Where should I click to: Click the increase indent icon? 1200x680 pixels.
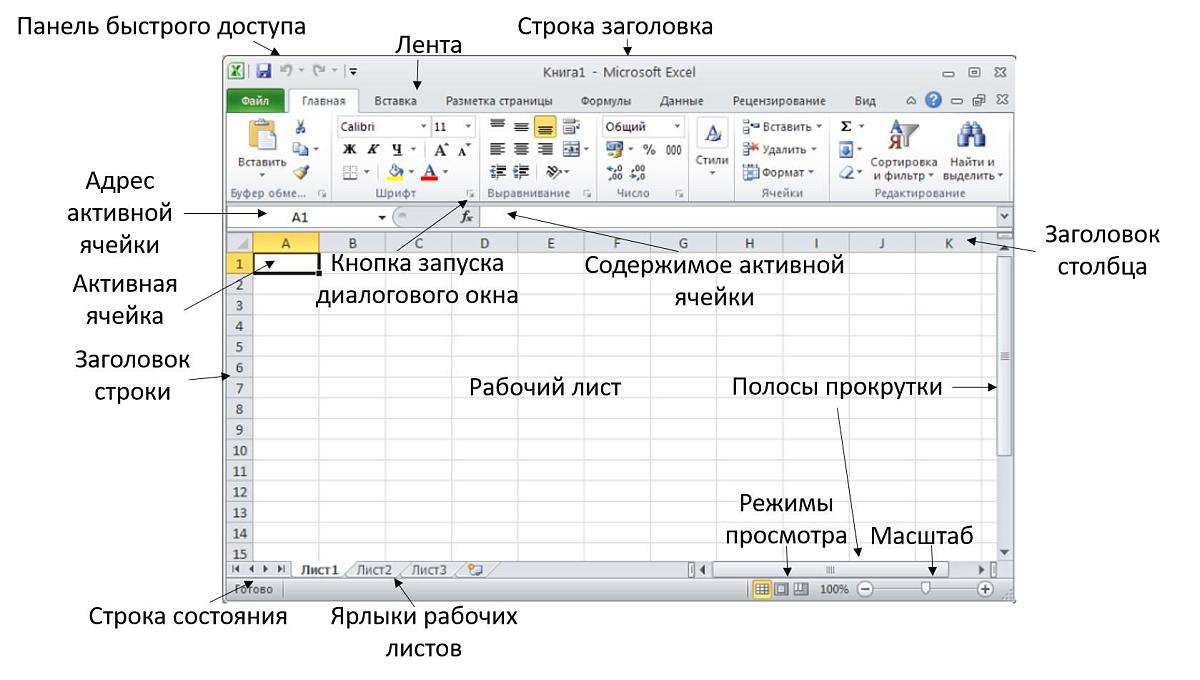[x=521, y=172]
